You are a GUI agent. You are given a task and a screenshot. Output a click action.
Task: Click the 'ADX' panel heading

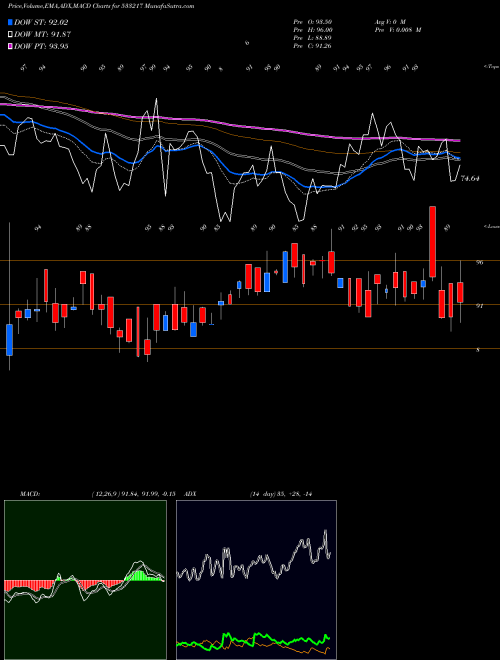[x=190, y=494]
